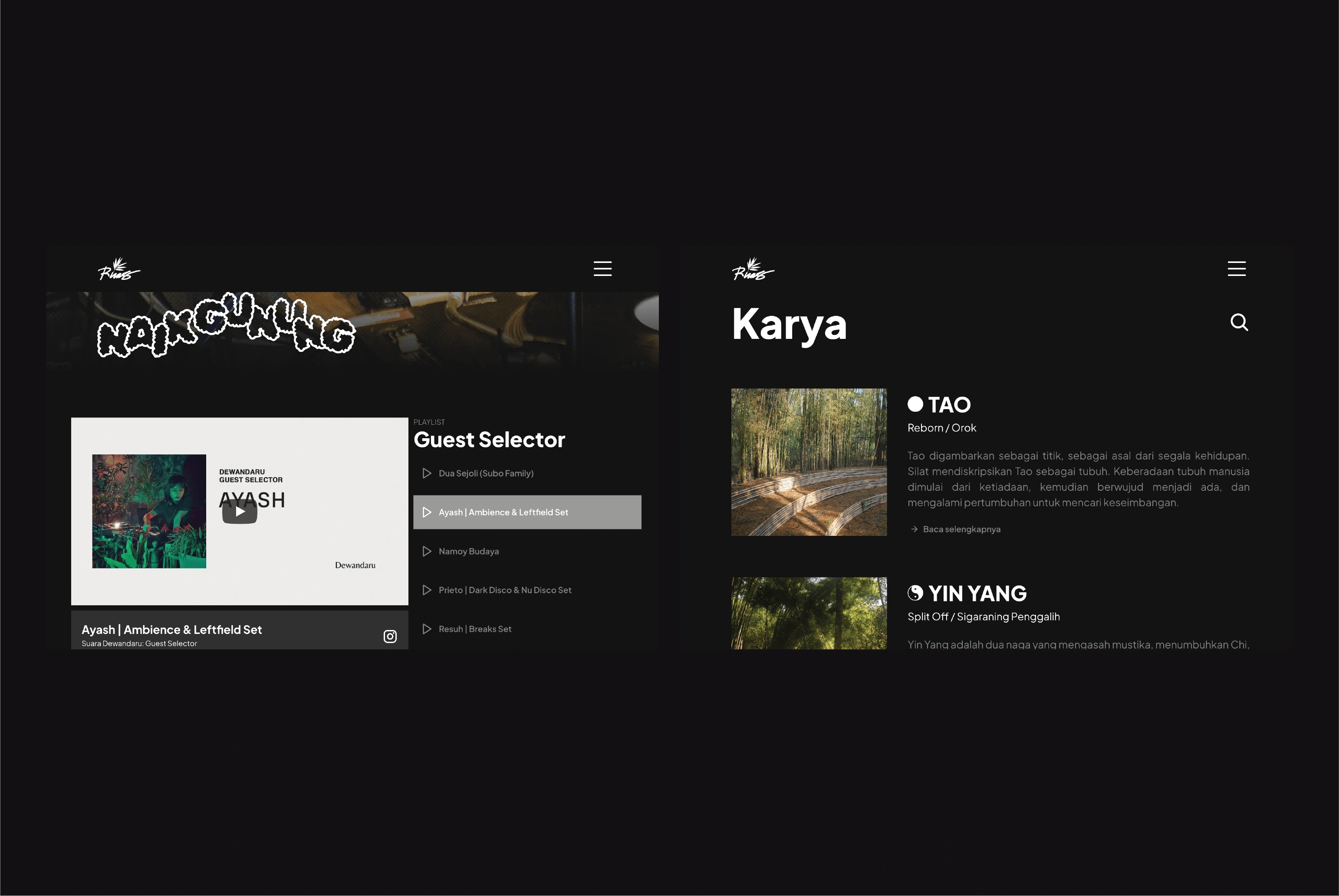
Task: Click the TAO bamboo forest thumbnail
Action: (x=809, y=462)
